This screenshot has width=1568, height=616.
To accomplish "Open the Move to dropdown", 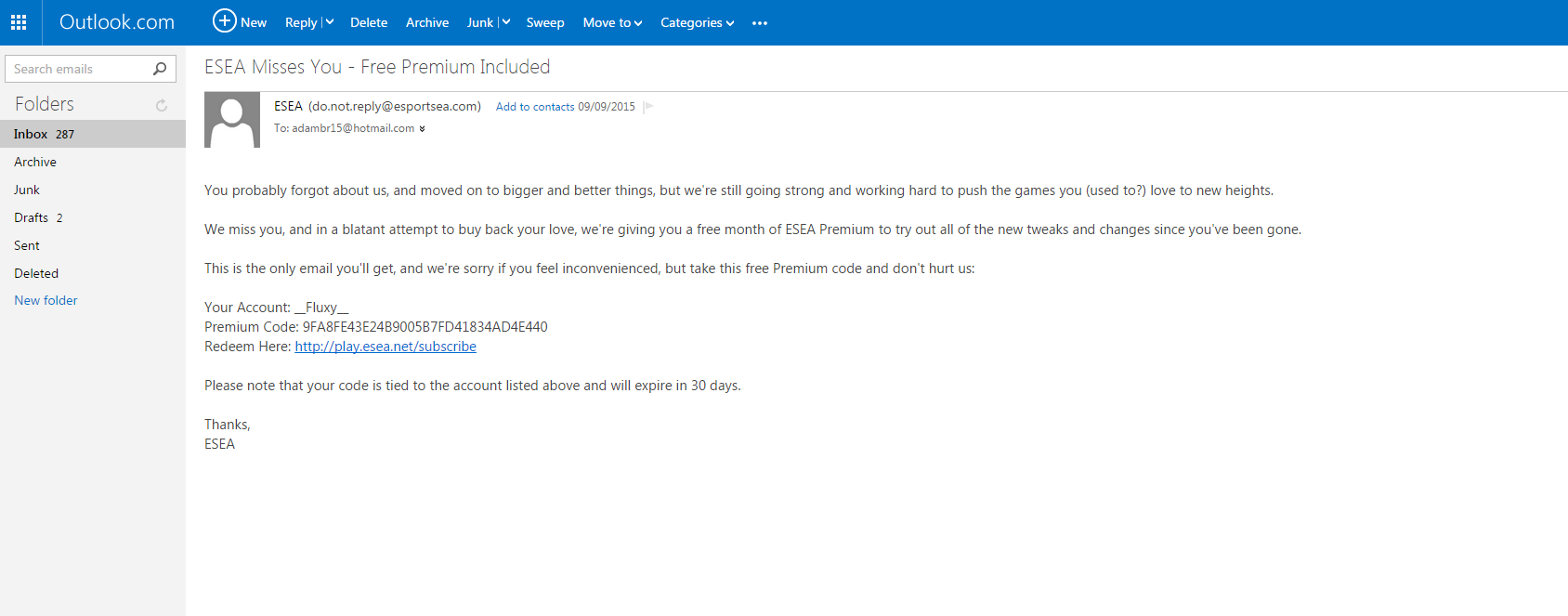I will (x=612, y=22).
